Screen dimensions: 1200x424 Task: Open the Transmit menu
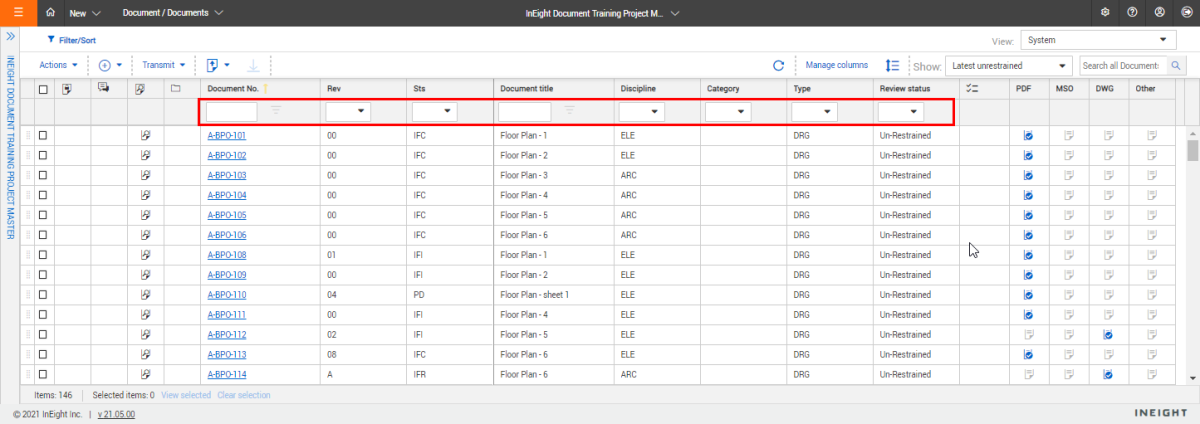(163, 65)
